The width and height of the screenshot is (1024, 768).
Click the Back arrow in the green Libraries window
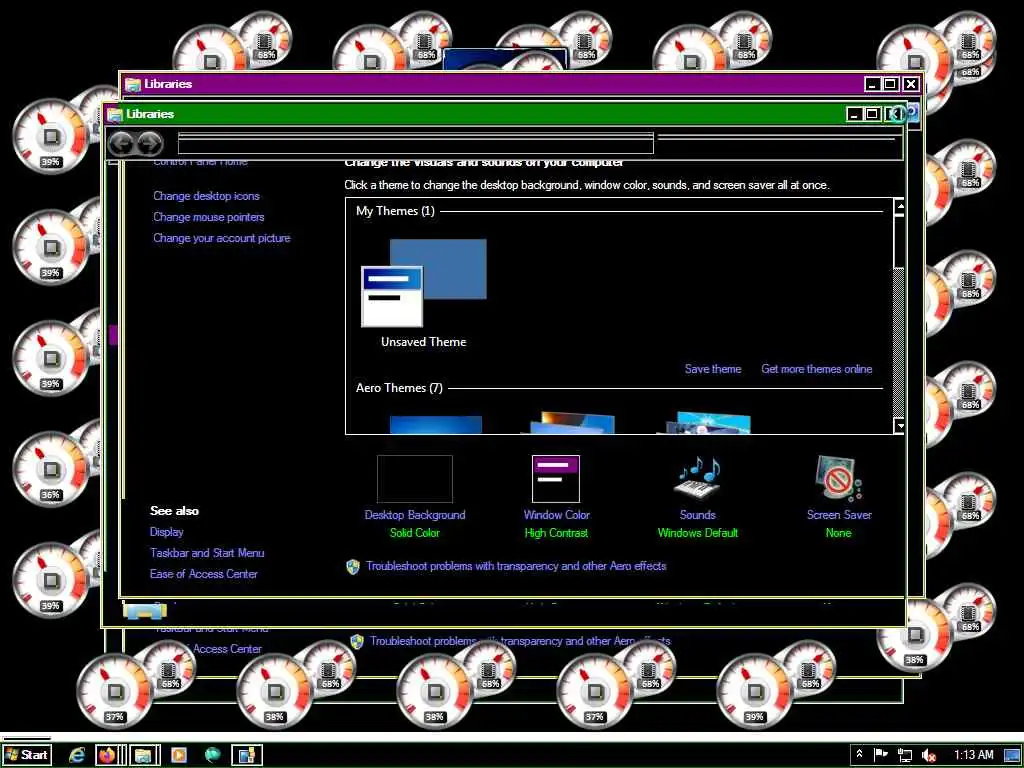(121, 143)
